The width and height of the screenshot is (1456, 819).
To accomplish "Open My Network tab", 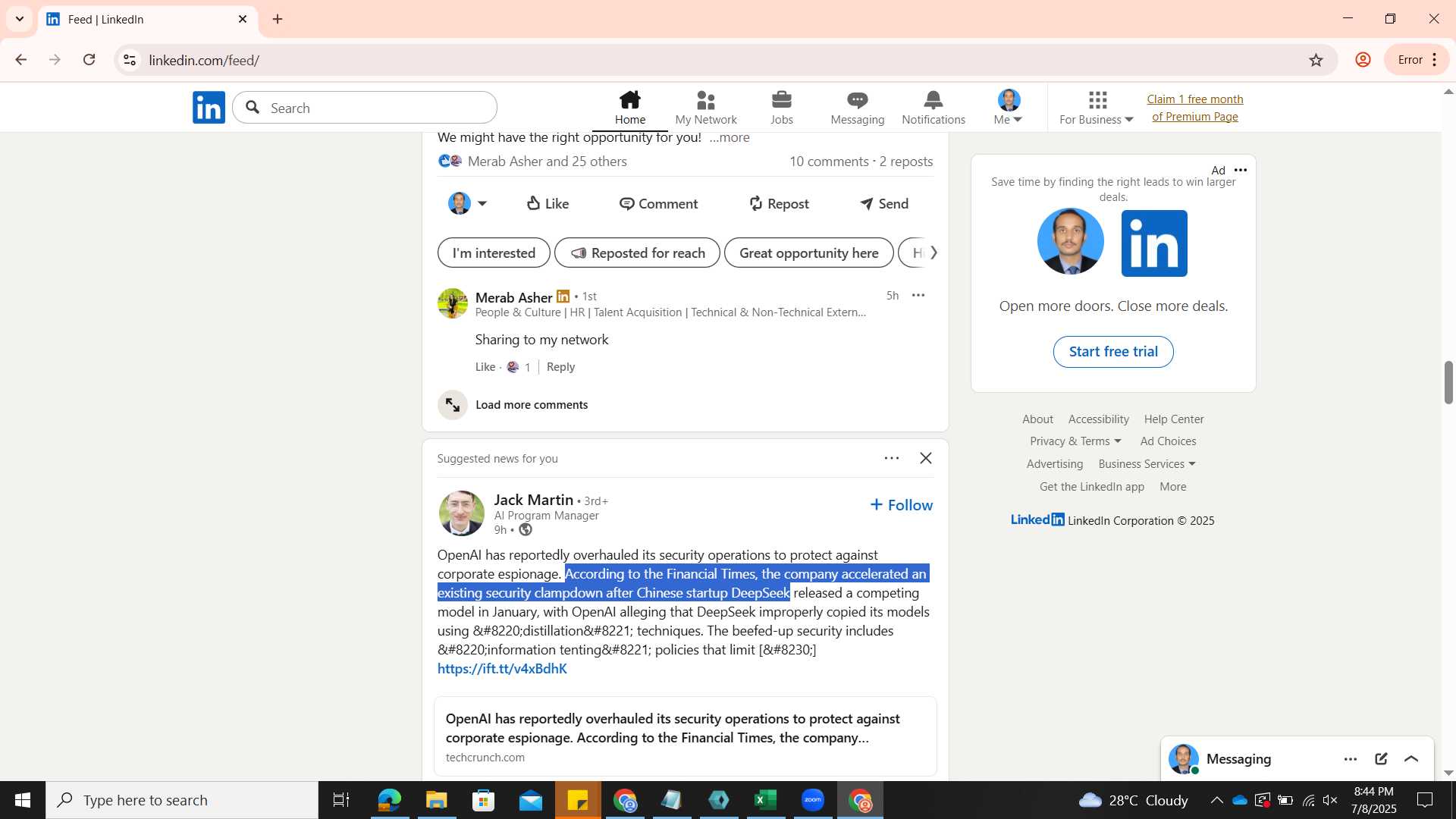I will 706,108.
